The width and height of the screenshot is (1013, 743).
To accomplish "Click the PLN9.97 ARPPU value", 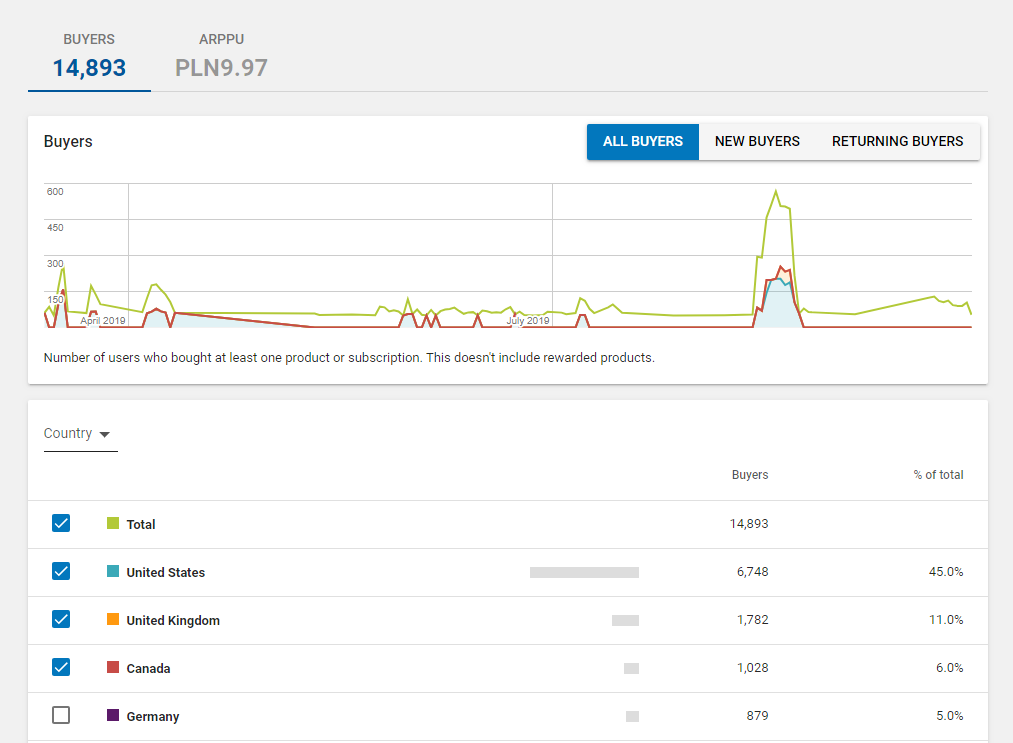I will (221, 68).
